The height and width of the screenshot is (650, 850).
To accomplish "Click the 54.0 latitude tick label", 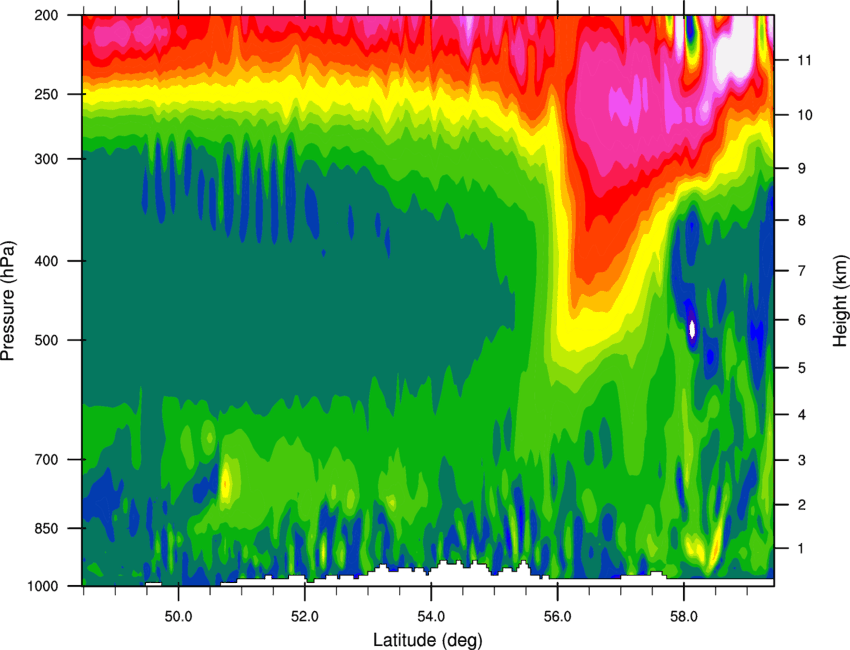I will coord(432,616).
